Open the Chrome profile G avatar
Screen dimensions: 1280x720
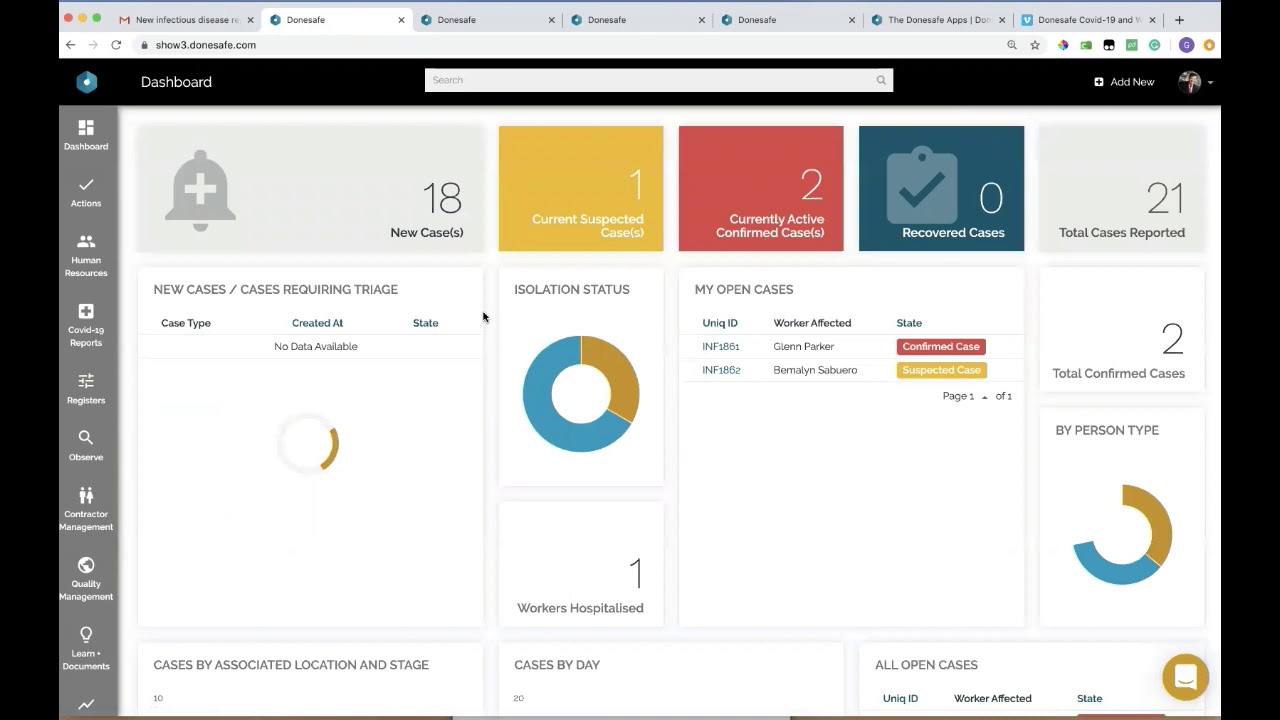[x=1186, y=45]
